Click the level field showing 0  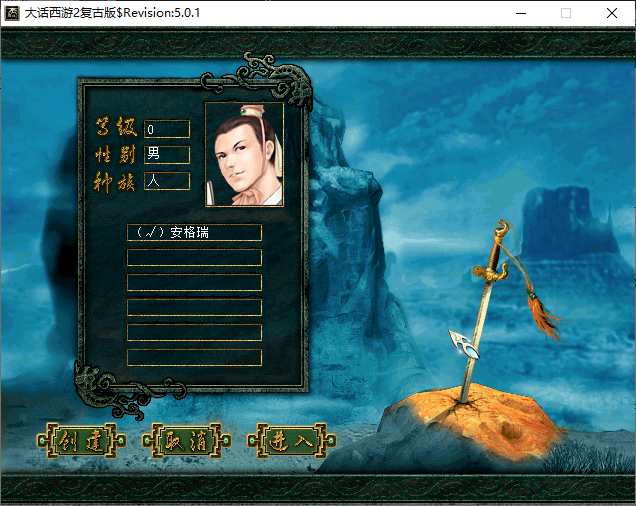pyautogui.click(x=166, y=129)
